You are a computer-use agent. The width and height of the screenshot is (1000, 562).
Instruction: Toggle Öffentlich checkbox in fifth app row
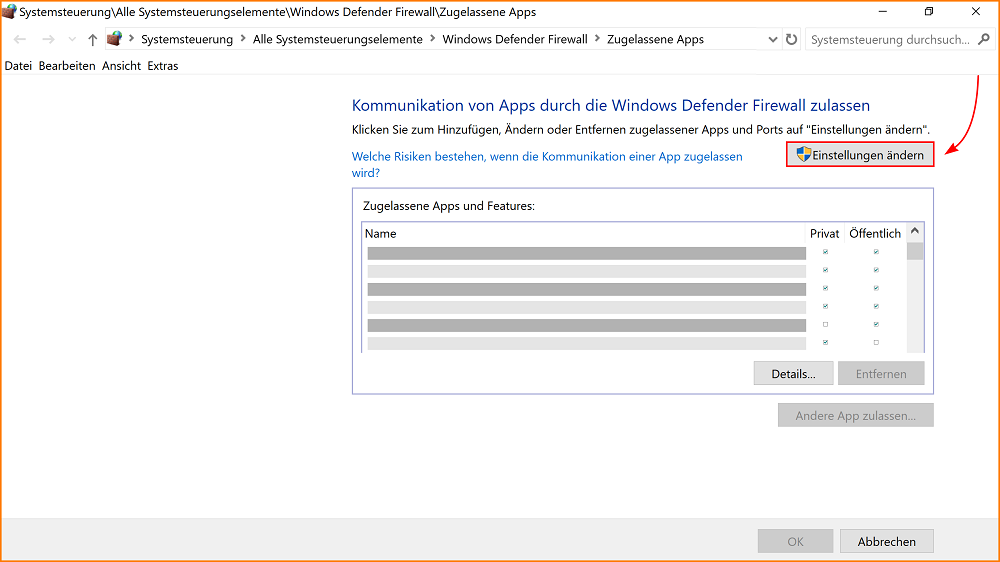click(x=876, y=325)
